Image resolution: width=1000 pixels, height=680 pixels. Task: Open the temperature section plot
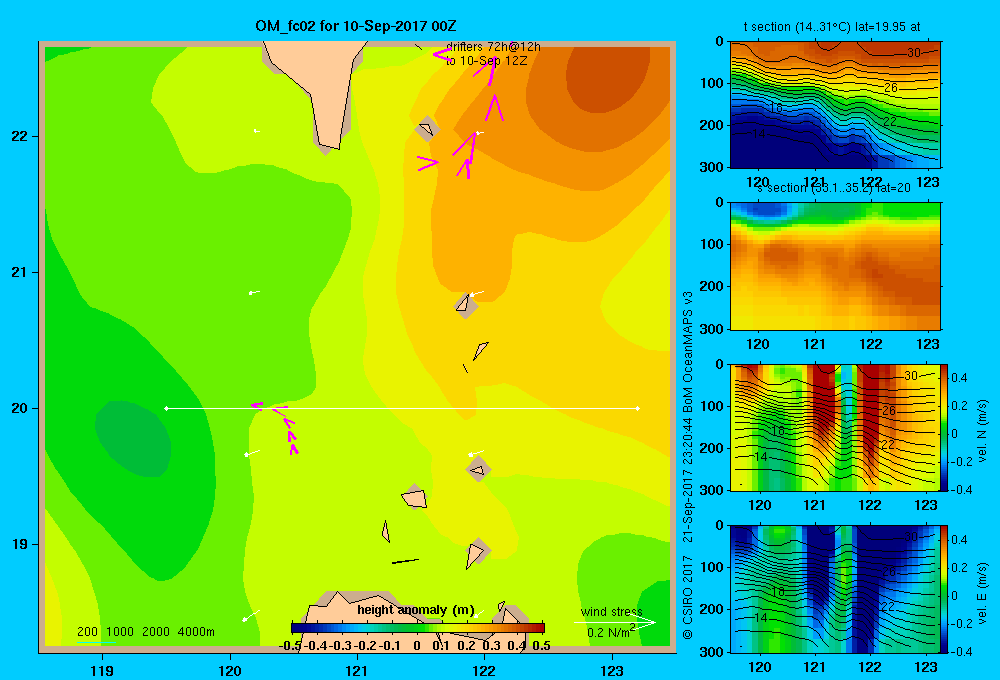835,105
